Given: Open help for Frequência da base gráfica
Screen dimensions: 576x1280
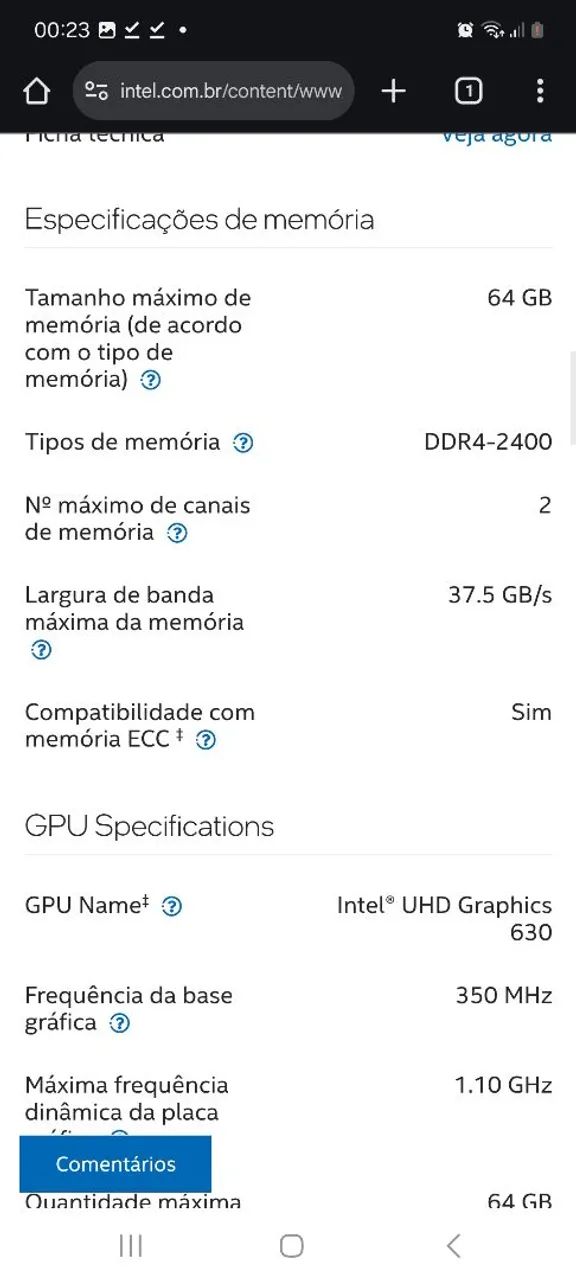Looking at the screenshot, I should [119, 1023].
